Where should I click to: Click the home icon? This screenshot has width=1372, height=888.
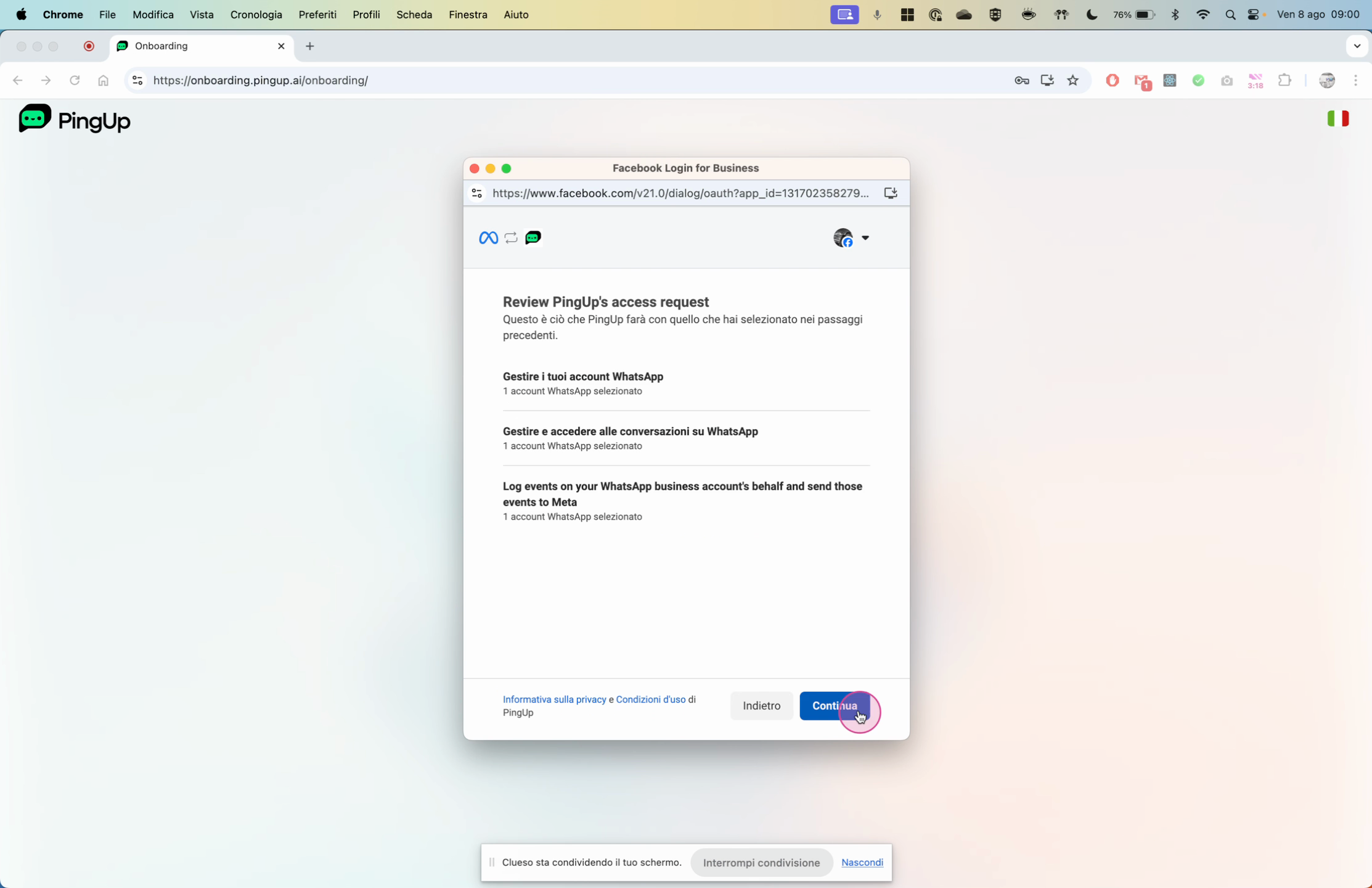(x=103, y=81)
